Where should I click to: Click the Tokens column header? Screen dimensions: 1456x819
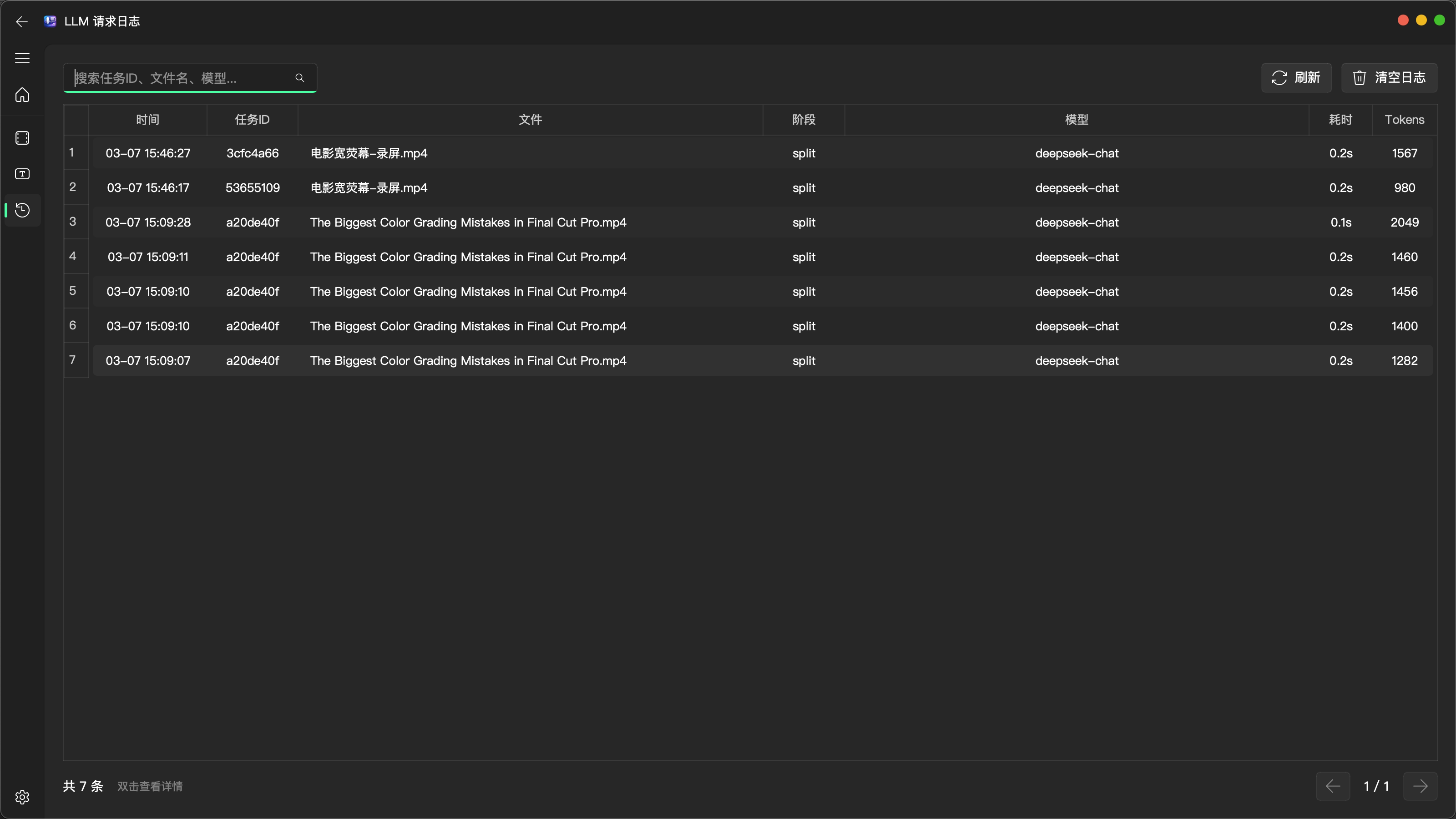click(1404, 120)
